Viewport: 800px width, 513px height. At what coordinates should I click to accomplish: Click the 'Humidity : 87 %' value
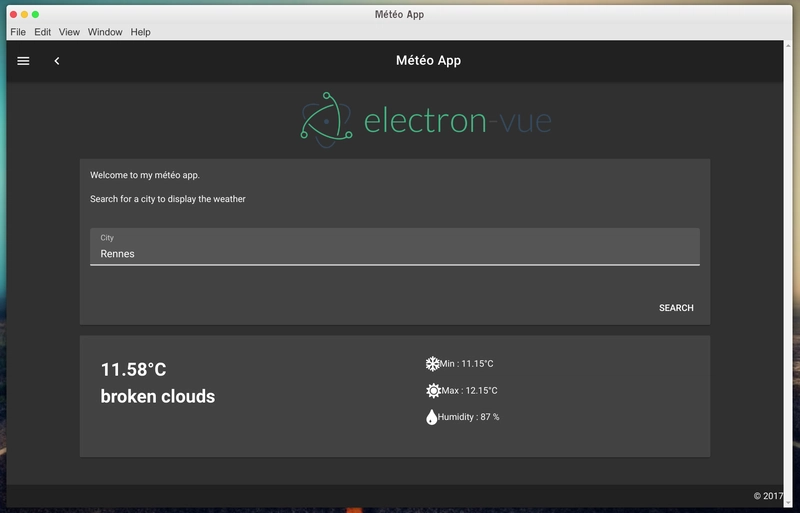pos(468,417)
